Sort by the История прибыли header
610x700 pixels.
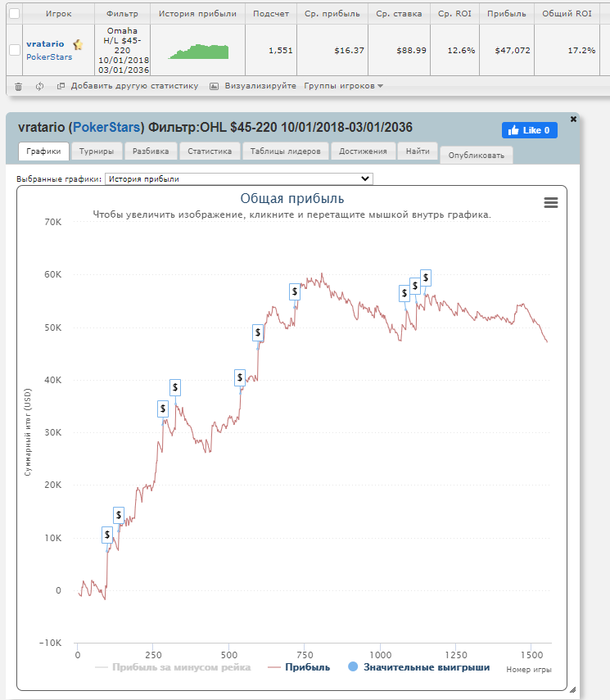(x=198, y=13)
